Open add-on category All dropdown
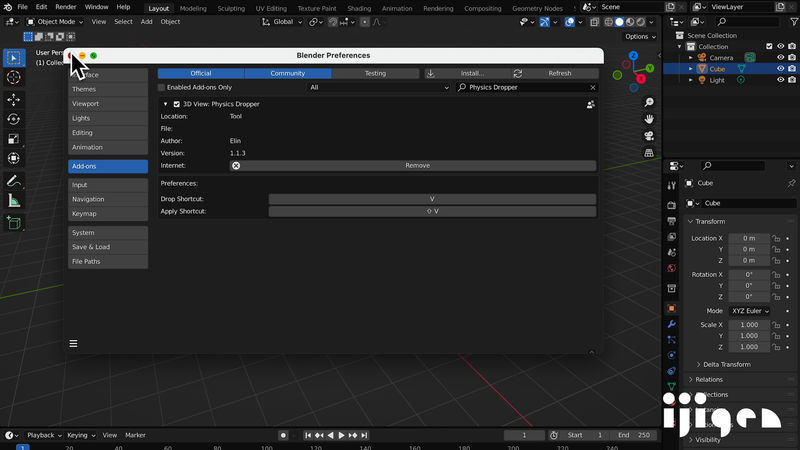Image resolution: width=800 pixels, height=450 pixels. point(379,87)
